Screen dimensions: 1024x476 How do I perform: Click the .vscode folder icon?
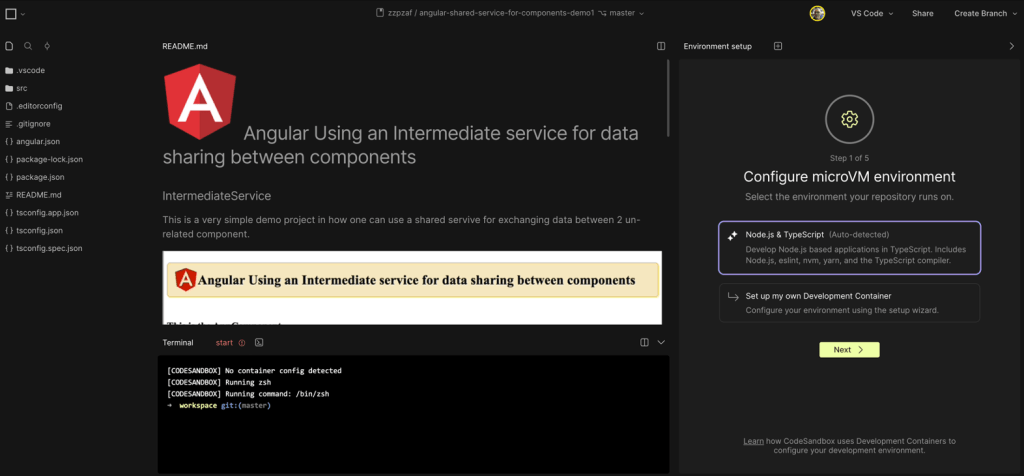tap(9, 71)
